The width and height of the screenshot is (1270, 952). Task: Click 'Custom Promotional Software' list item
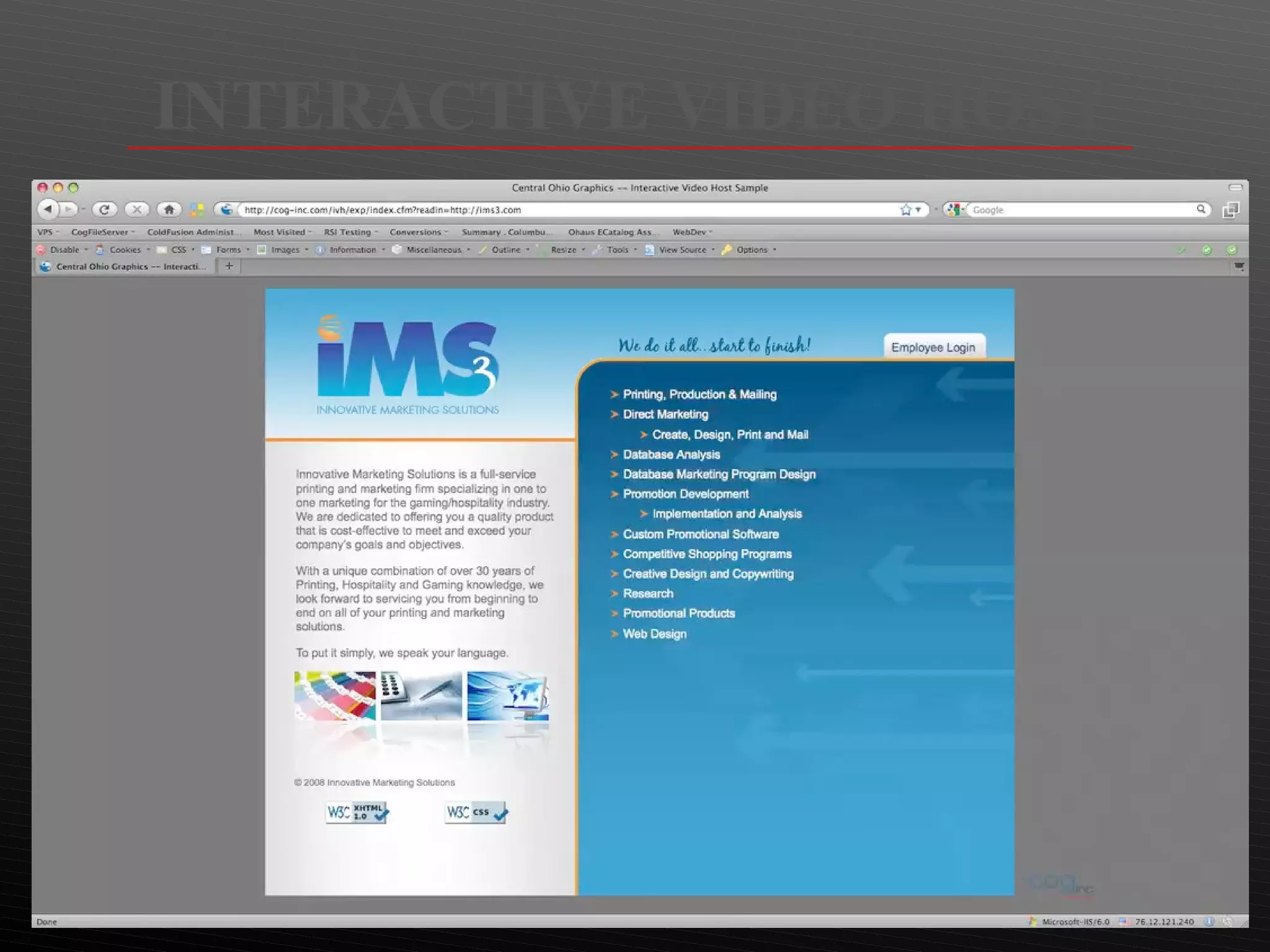click(701, 534)
